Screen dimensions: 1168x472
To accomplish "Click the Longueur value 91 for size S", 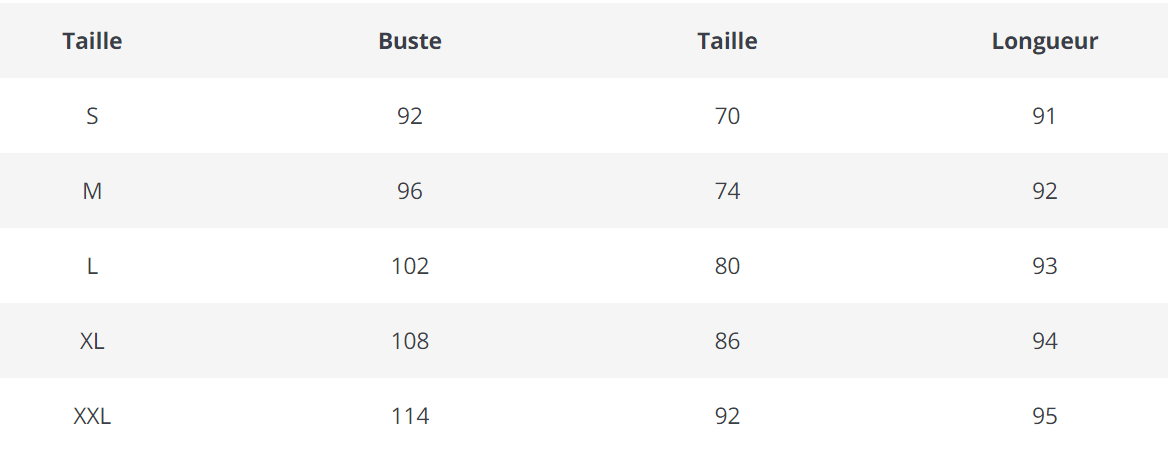I will [1045, 116].
